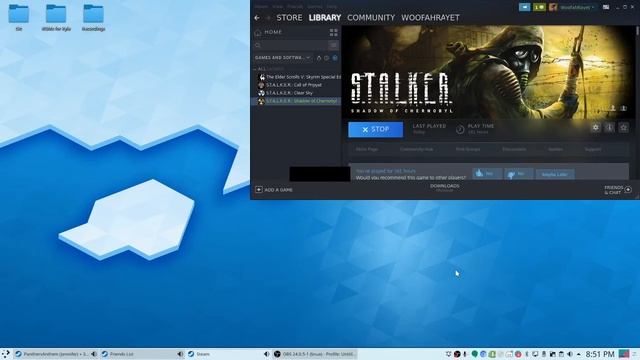Screen dimensions: 640x360
Task: Open the LIBRARY section
Action: tap(325, 18)
